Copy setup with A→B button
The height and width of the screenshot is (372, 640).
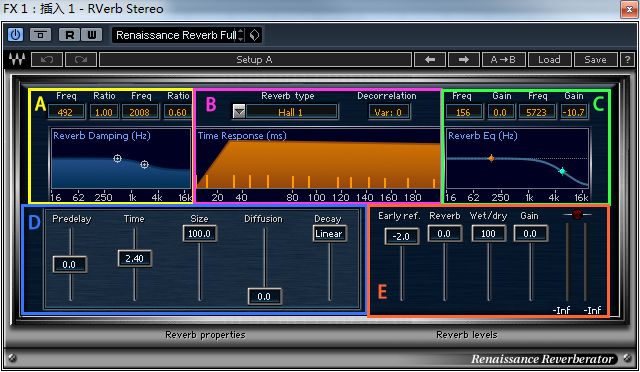(503, 60)
